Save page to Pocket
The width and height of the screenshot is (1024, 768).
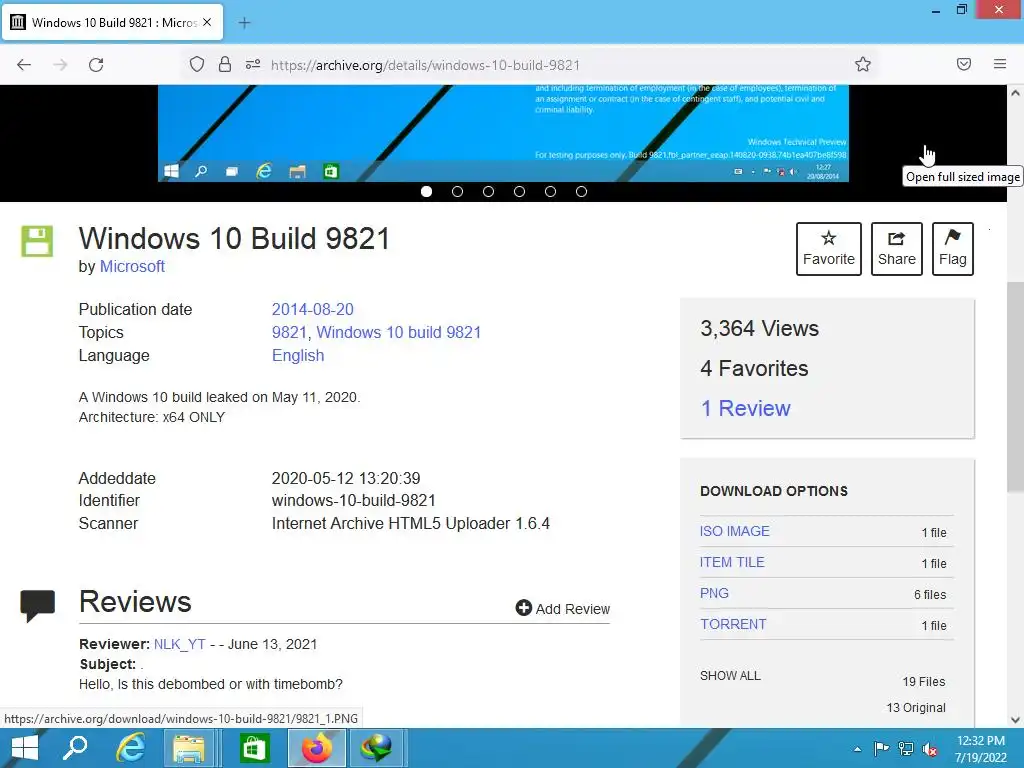pos(964,64)
